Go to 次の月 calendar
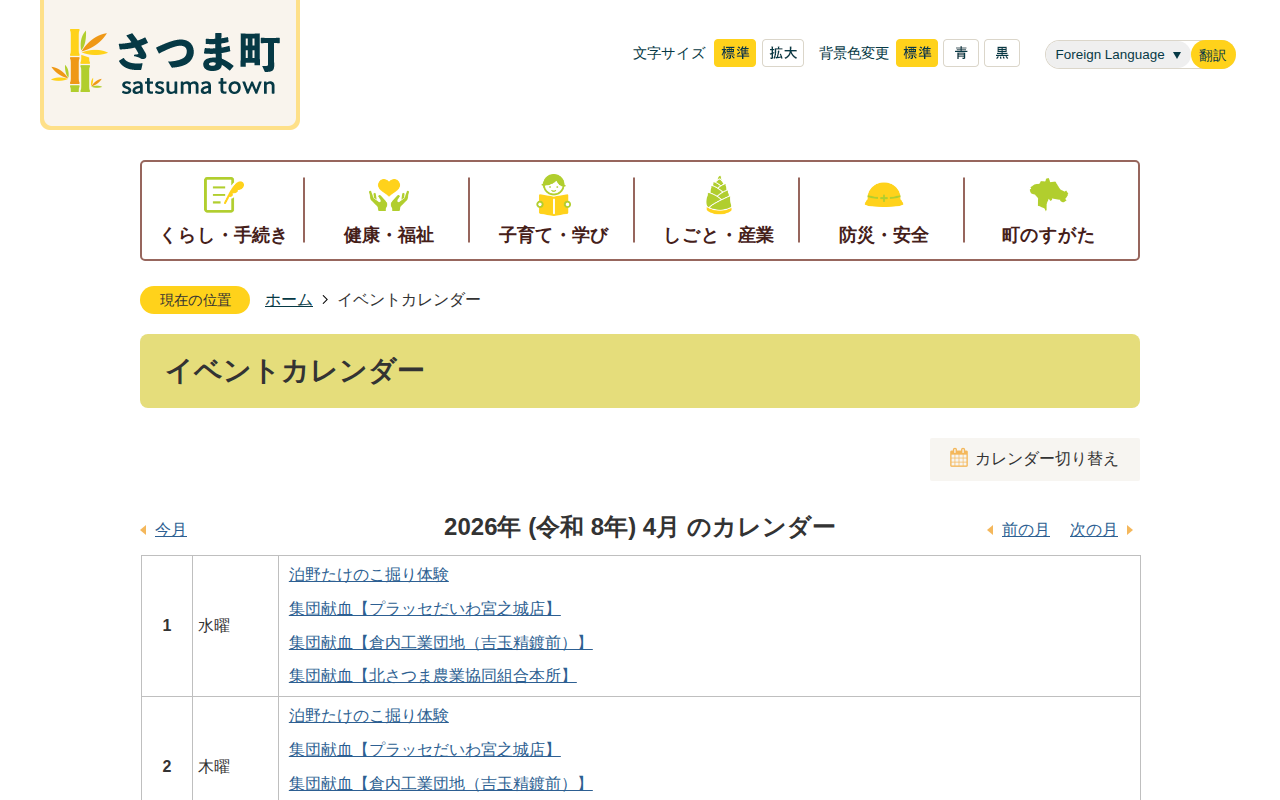This screenshot has height=800, width=1280. (1094, 530)
